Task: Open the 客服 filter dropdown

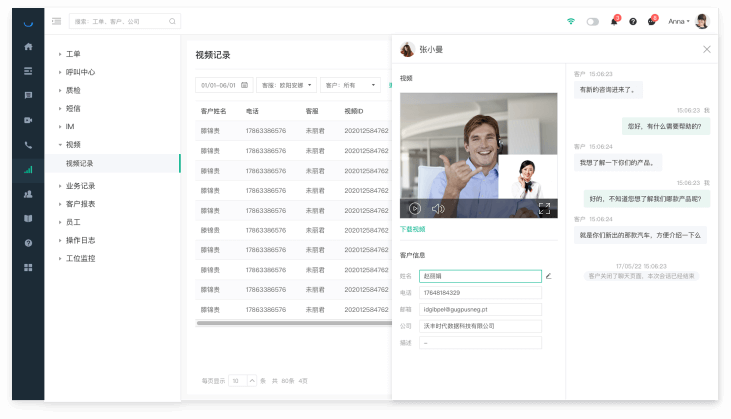Action: (286, 86)
